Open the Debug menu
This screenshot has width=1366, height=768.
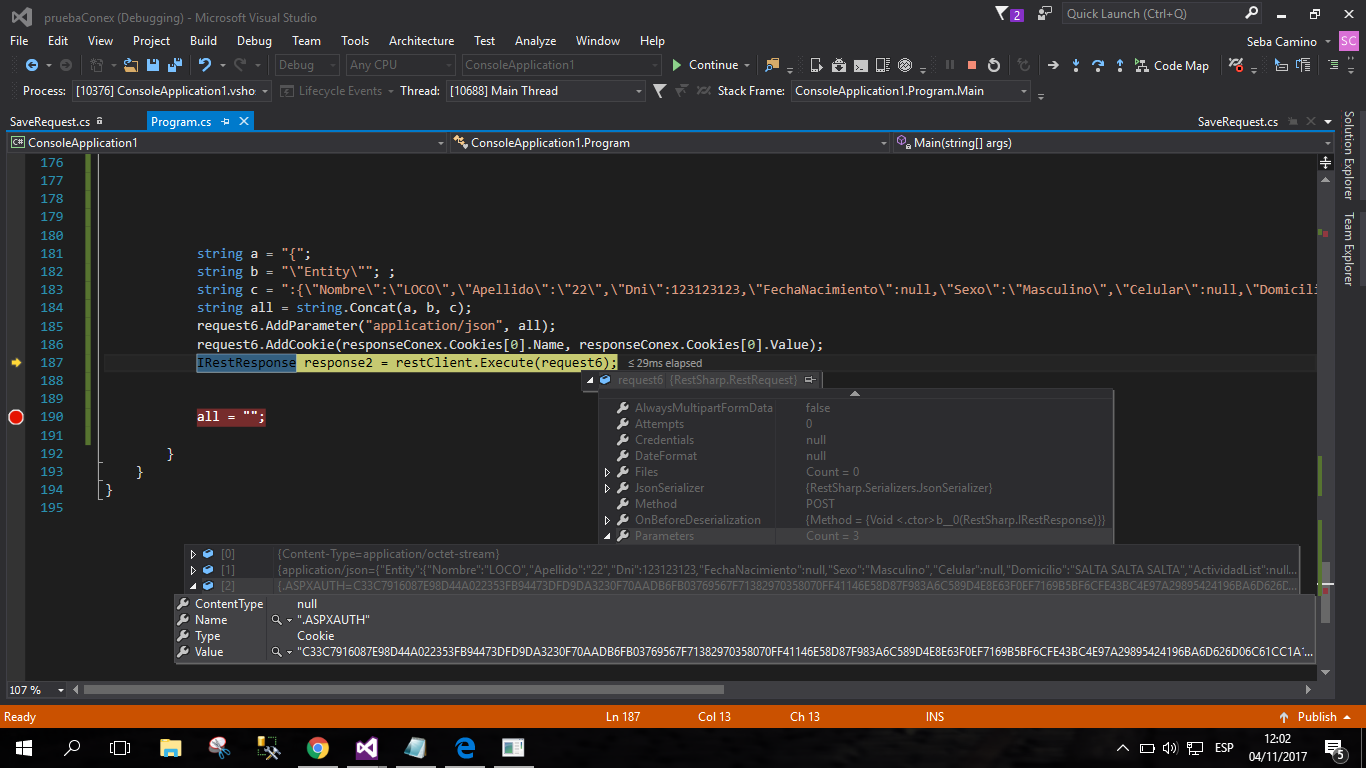pos(254,41)
